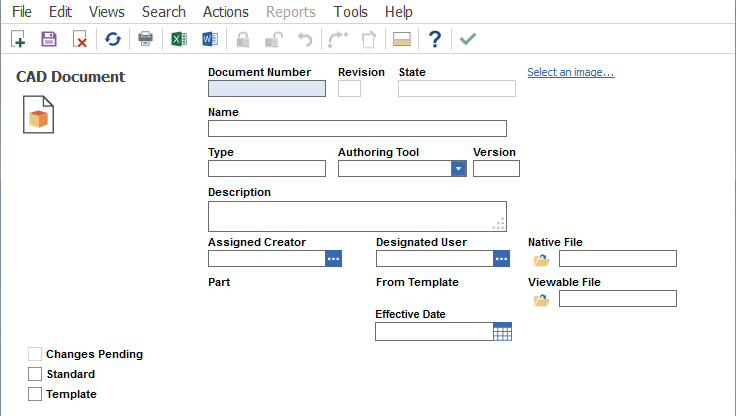Check the Standard checkbox

(x=35, y=374)
